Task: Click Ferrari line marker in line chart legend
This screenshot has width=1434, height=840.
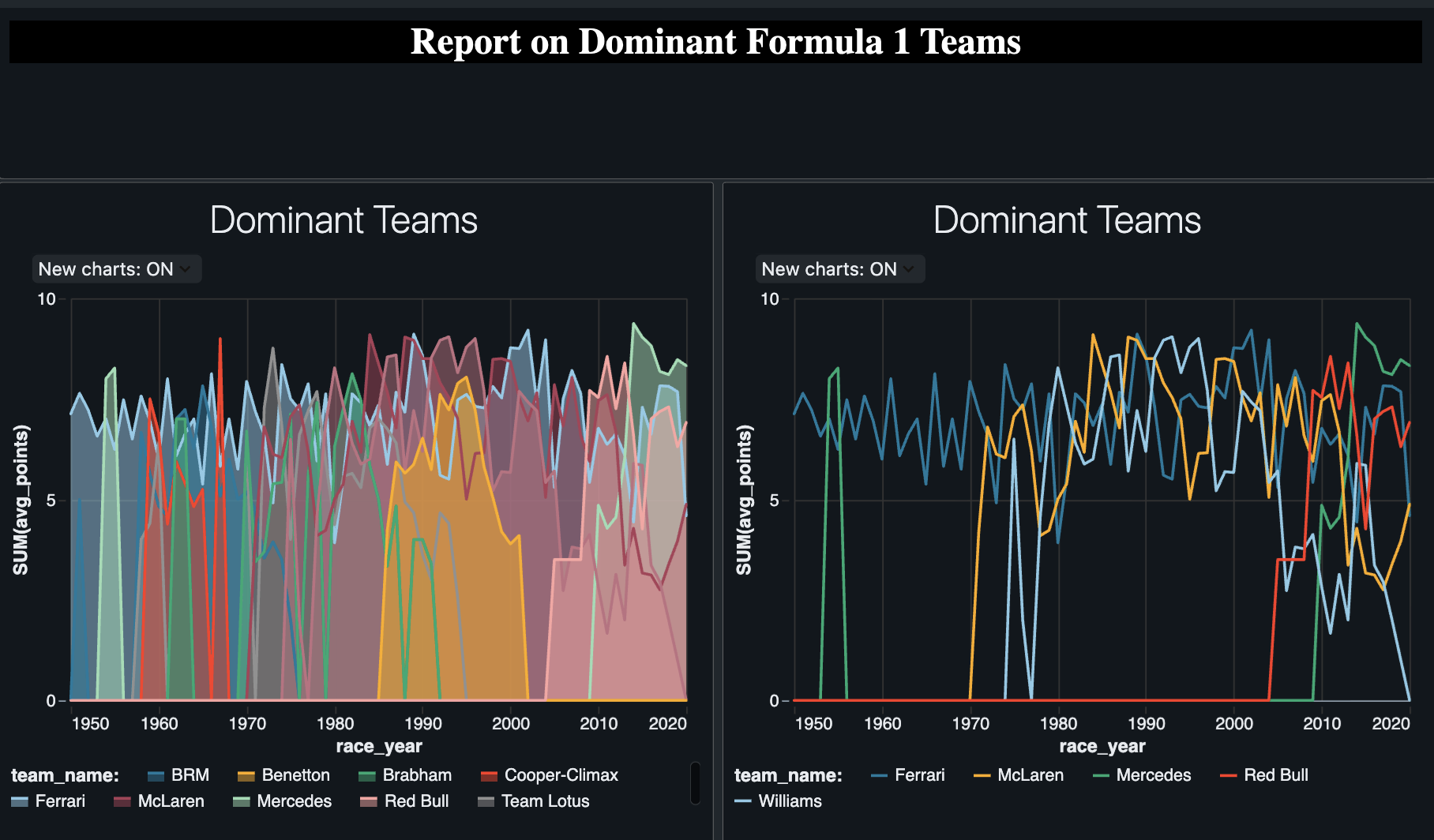Action: [880, 776]
